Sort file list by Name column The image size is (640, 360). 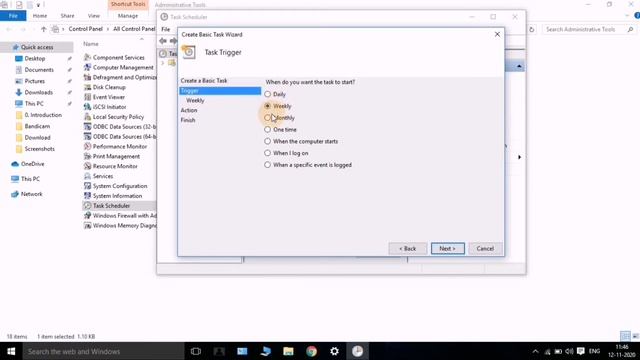pos(91,44)
